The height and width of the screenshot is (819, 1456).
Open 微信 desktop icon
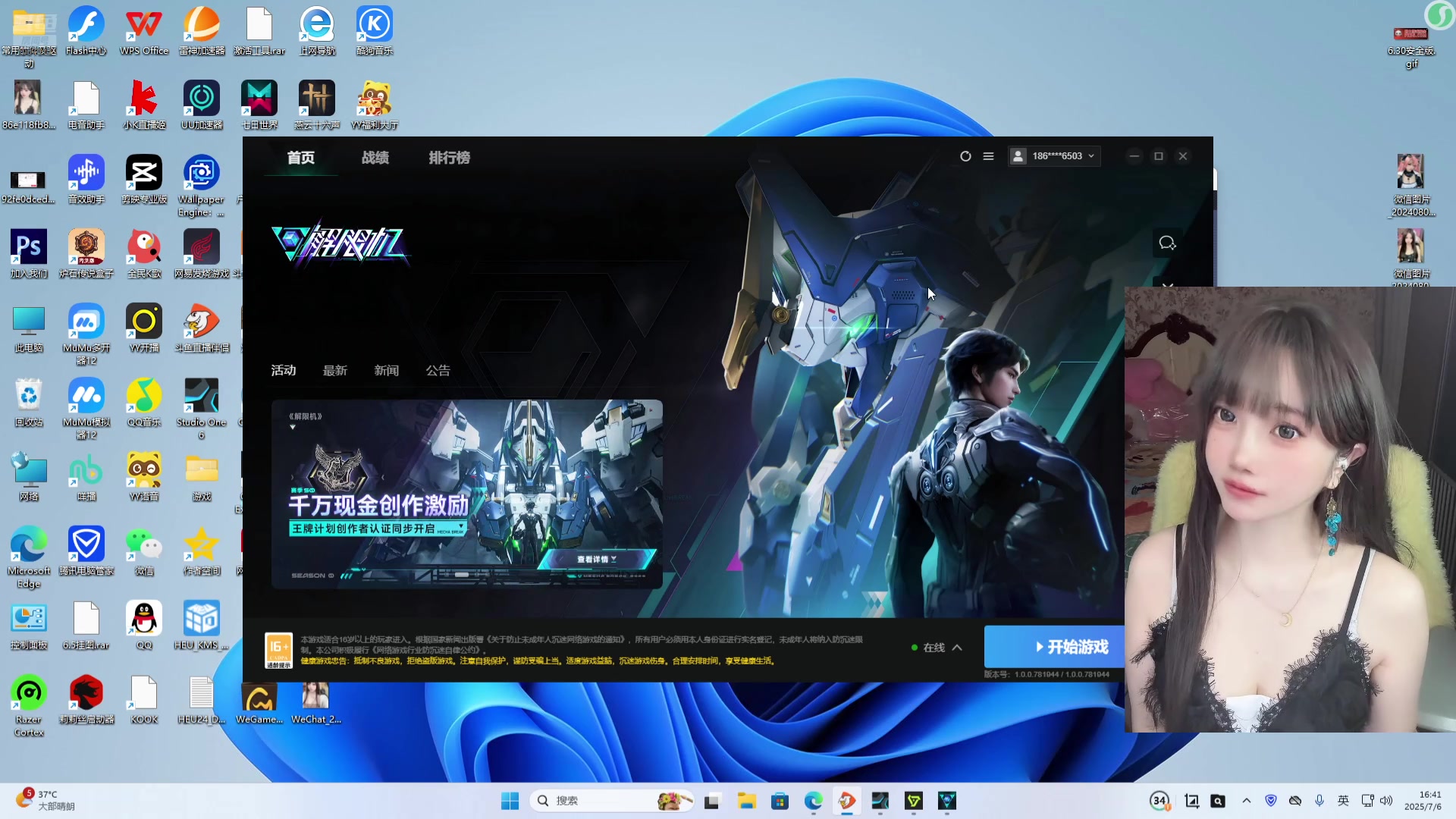(144, 552)
